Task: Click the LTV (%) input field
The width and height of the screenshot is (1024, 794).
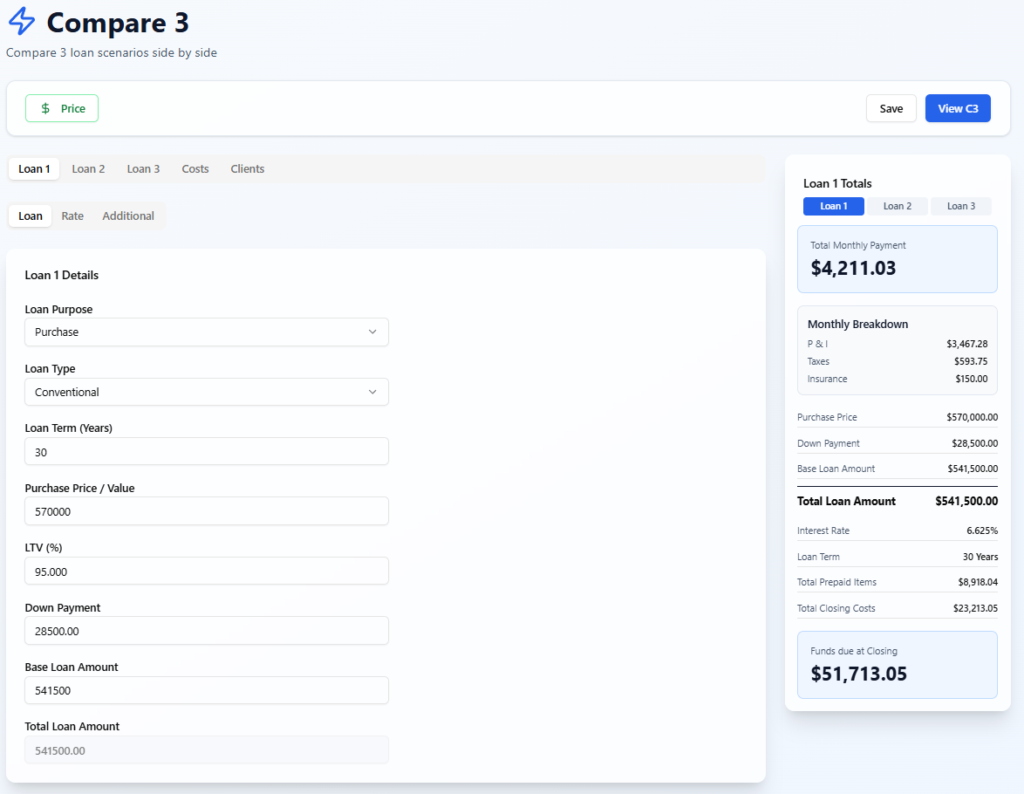Action: pos(206,571)
